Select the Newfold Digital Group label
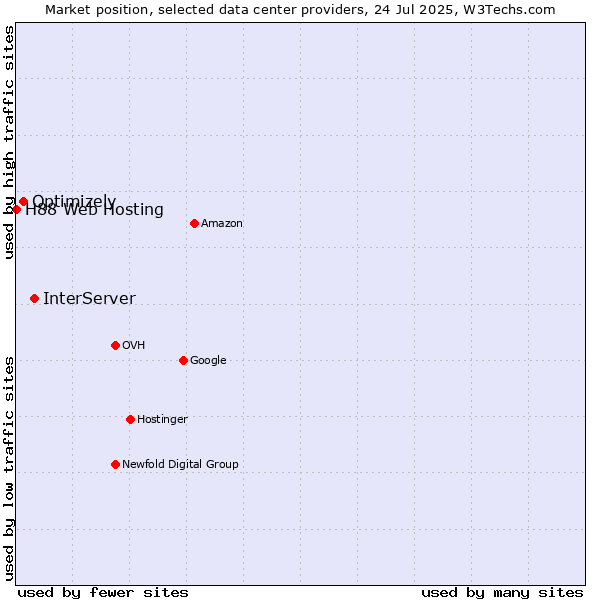 pos(180,464)
